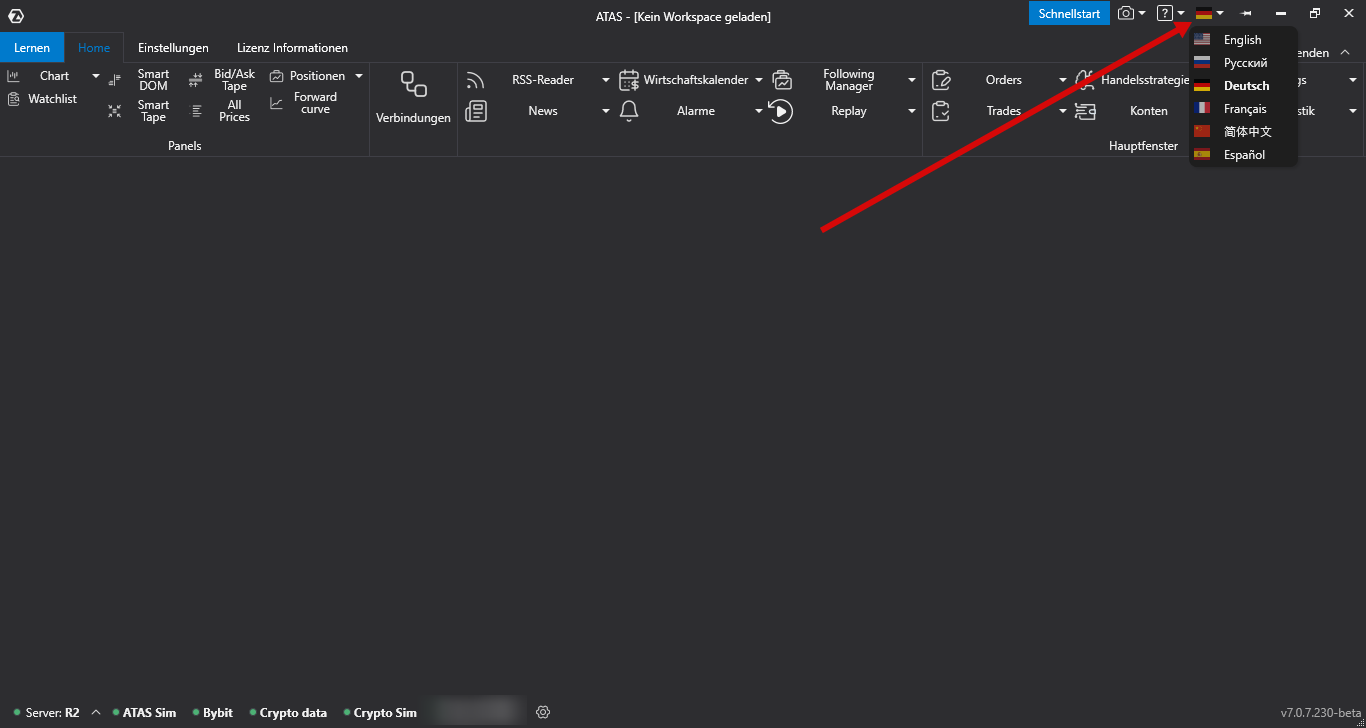
Task: Open status bar settings gear
Action: (x=543, y=712)
